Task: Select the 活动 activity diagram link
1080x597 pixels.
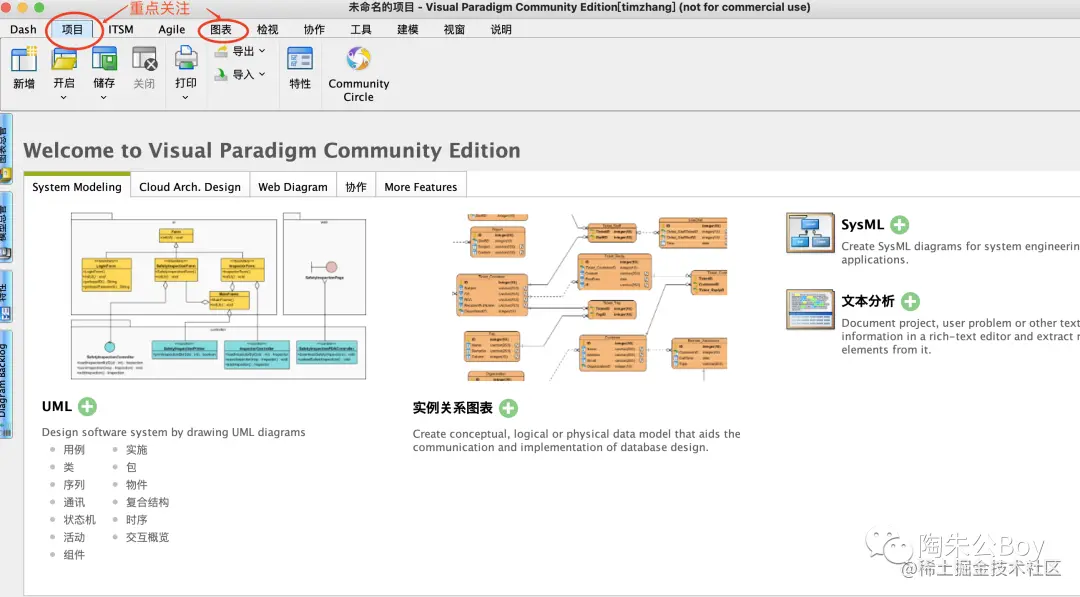Action: (x=74, y=537)
